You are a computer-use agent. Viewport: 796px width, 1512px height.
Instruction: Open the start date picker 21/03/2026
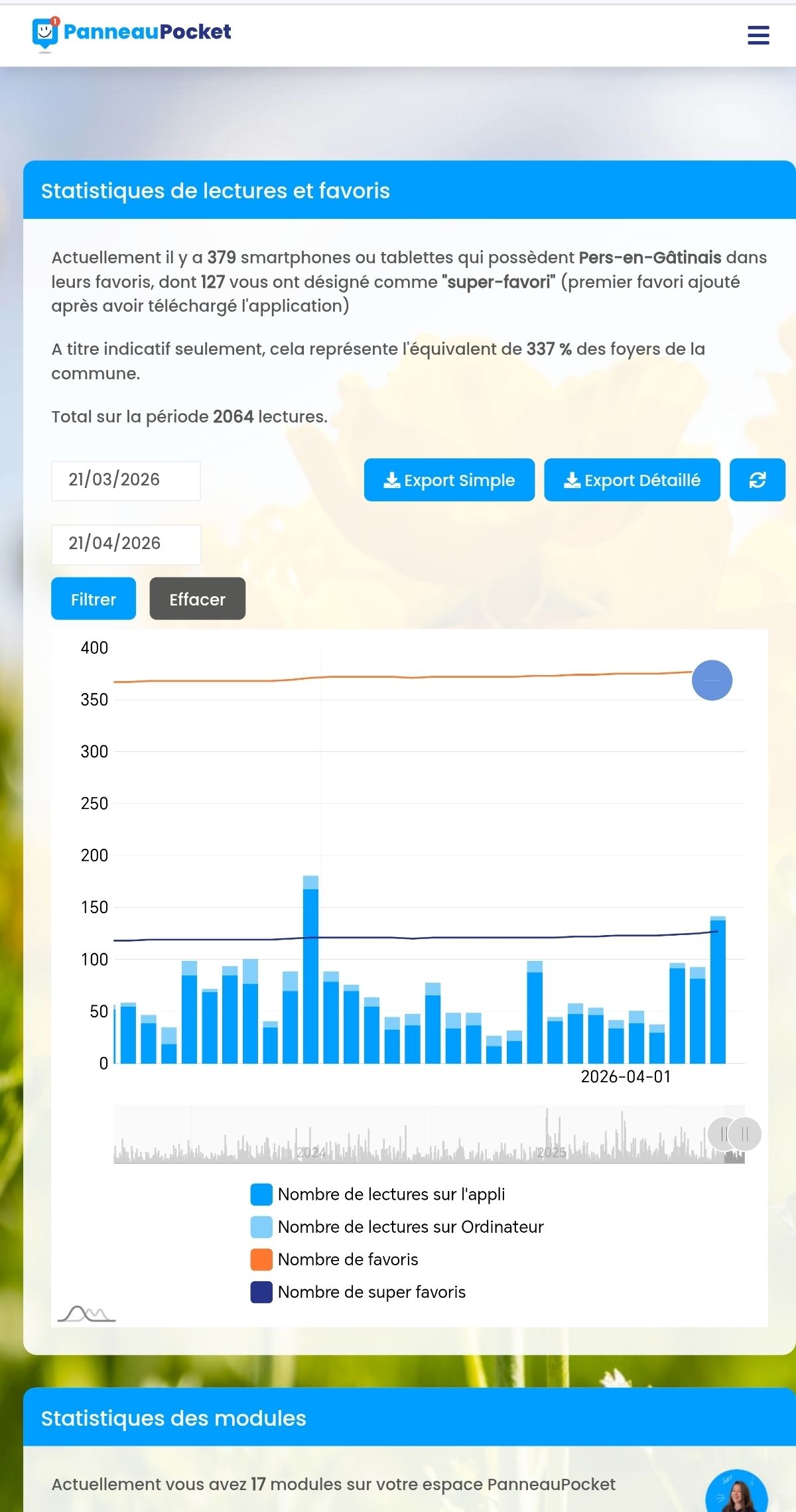126,480
